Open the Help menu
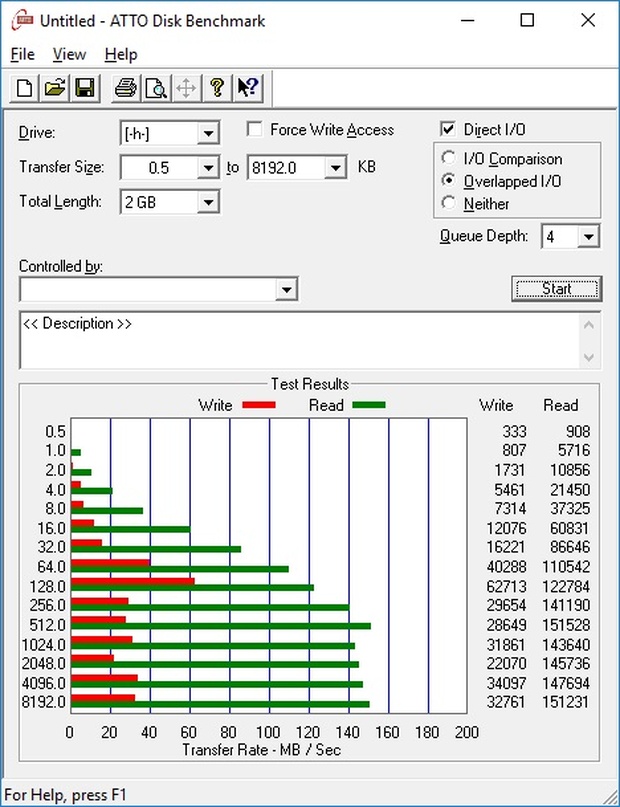Screen dimensions: 620x807 (x=121, y=54)
